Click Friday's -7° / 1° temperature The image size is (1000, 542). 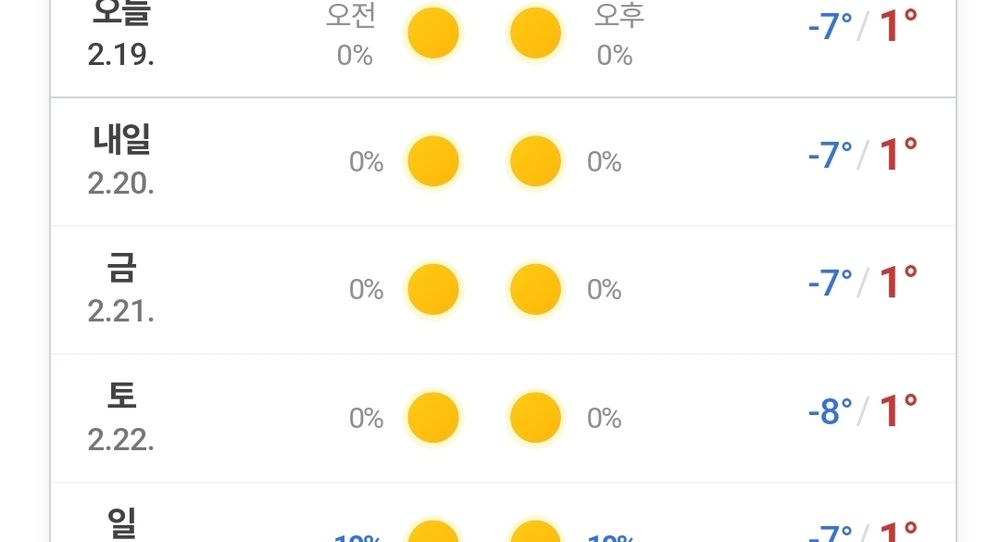pyautogui.click(x=863, y=282)
